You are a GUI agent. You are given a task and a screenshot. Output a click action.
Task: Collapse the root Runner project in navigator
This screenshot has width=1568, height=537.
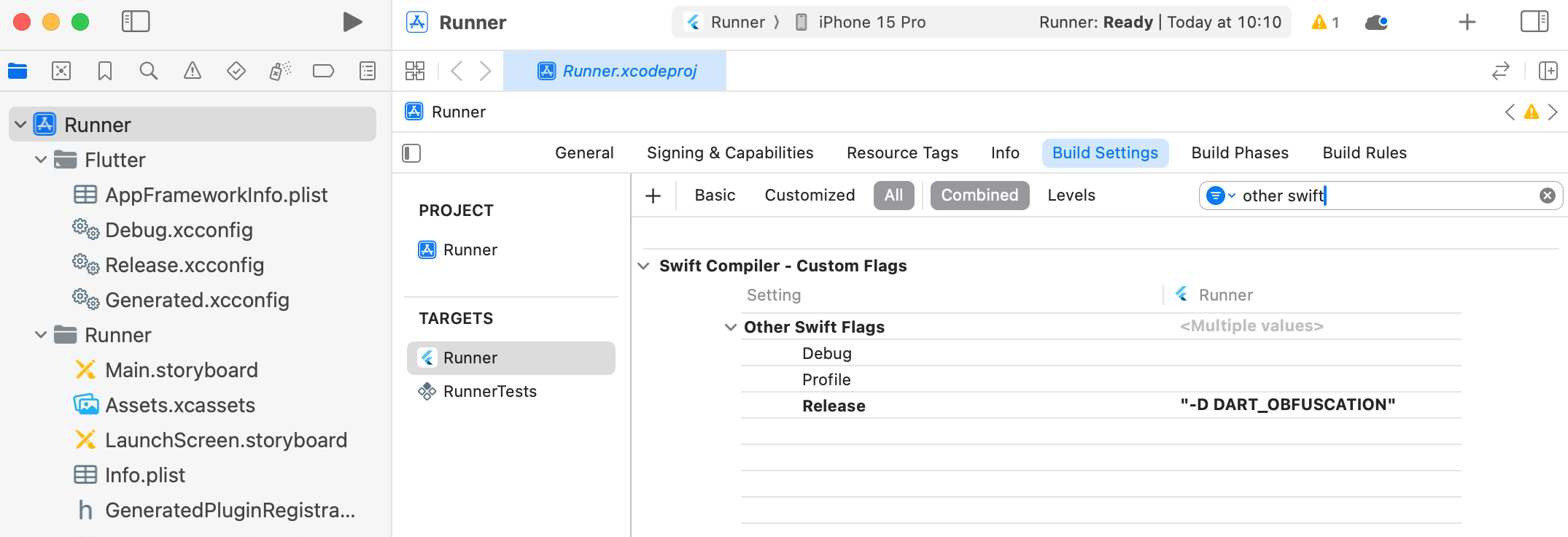pyautogui.click(x=20, y=125)
